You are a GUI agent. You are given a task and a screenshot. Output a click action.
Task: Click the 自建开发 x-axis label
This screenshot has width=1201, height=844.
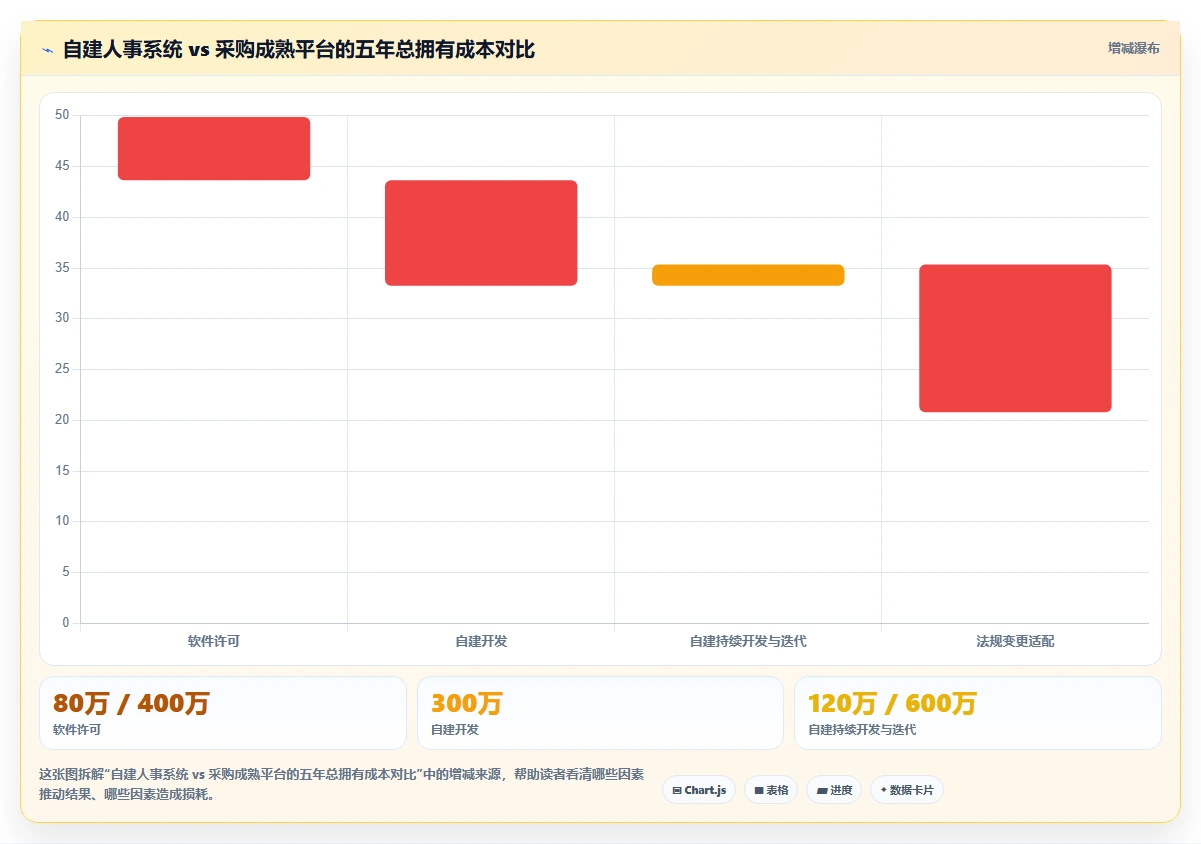point(481,641)
